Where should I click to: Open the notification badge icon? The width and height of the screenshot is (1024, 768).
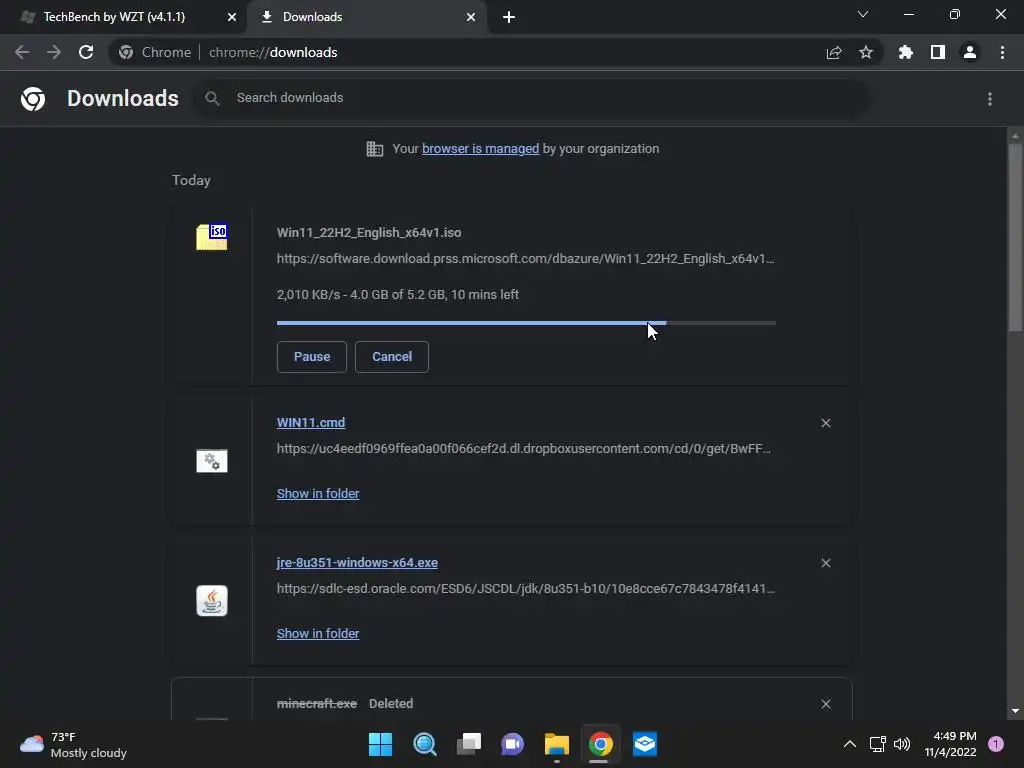pos(996,744)
